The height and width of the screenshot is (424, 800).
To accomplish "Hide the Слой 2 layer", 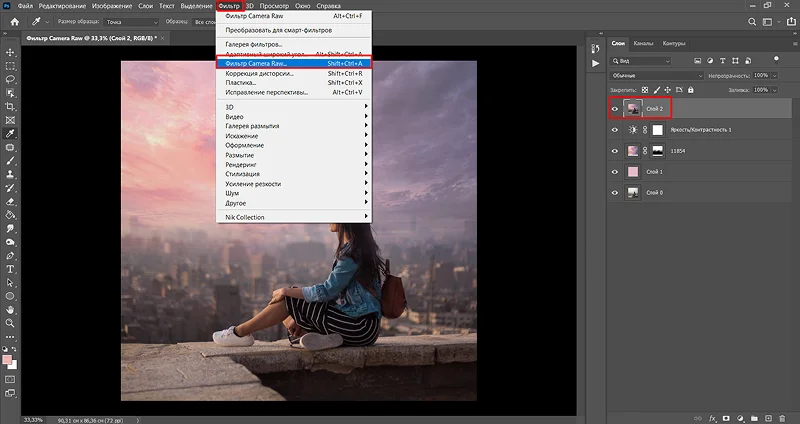I will [x=615, y=109].
